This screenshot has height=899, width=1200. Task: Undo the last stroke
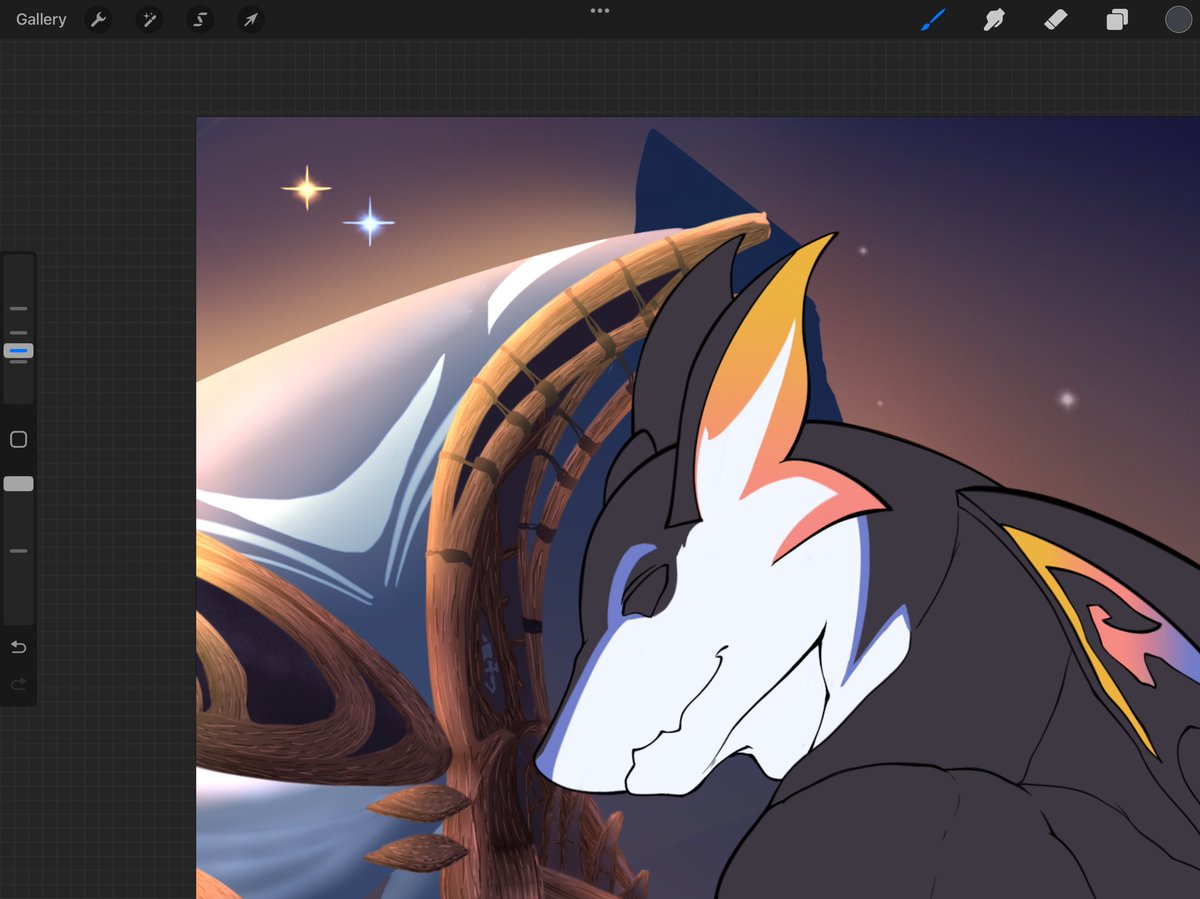coord(18,648)
